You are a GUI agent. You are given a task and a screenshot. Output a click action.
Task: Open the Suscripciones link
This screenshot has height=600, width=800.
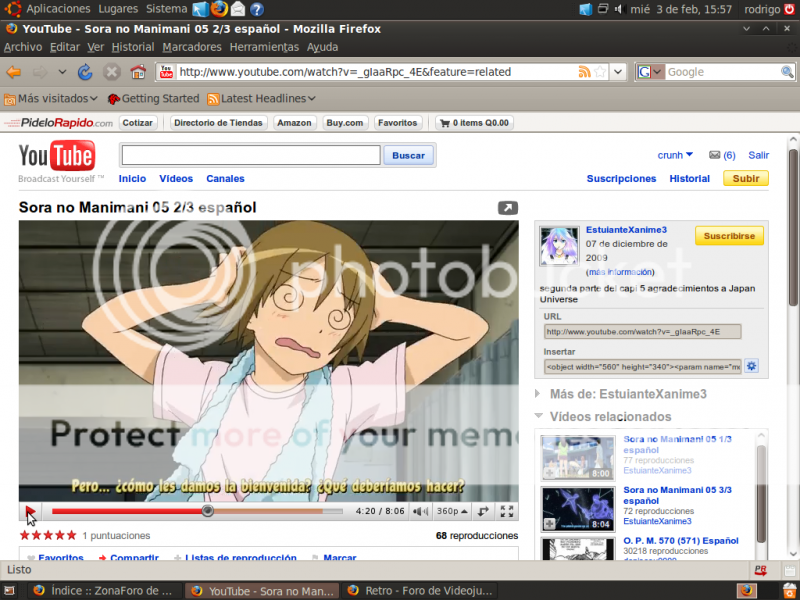621,179
